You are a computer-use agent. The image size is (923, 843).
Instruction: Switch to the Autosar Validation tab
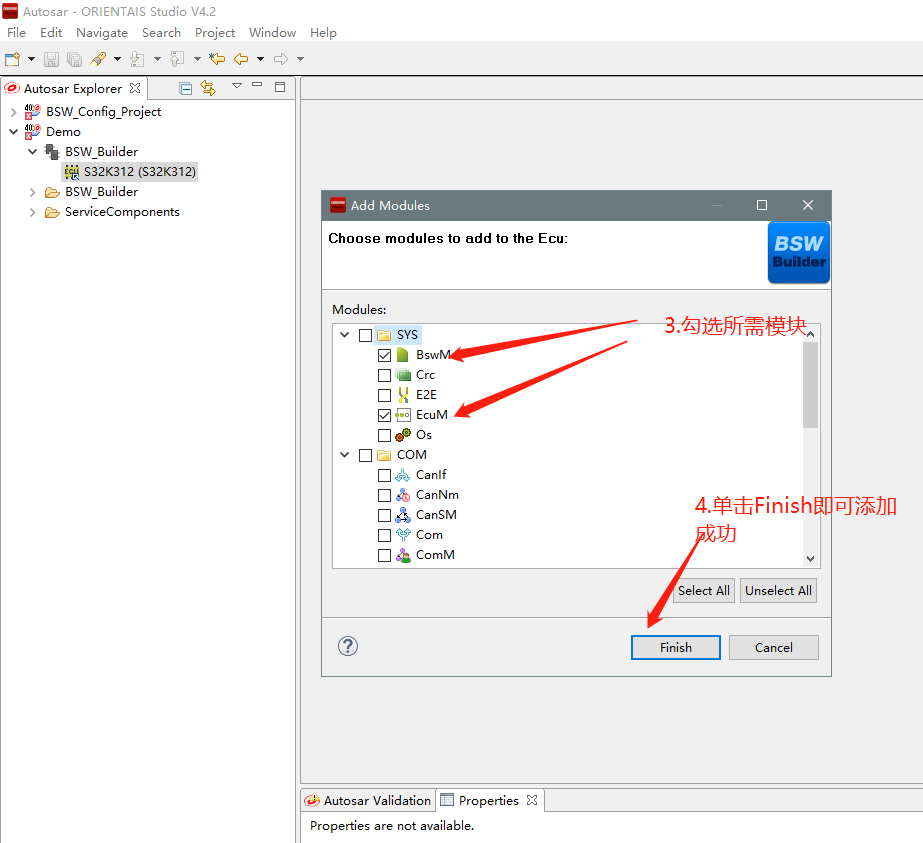(367, 800)
